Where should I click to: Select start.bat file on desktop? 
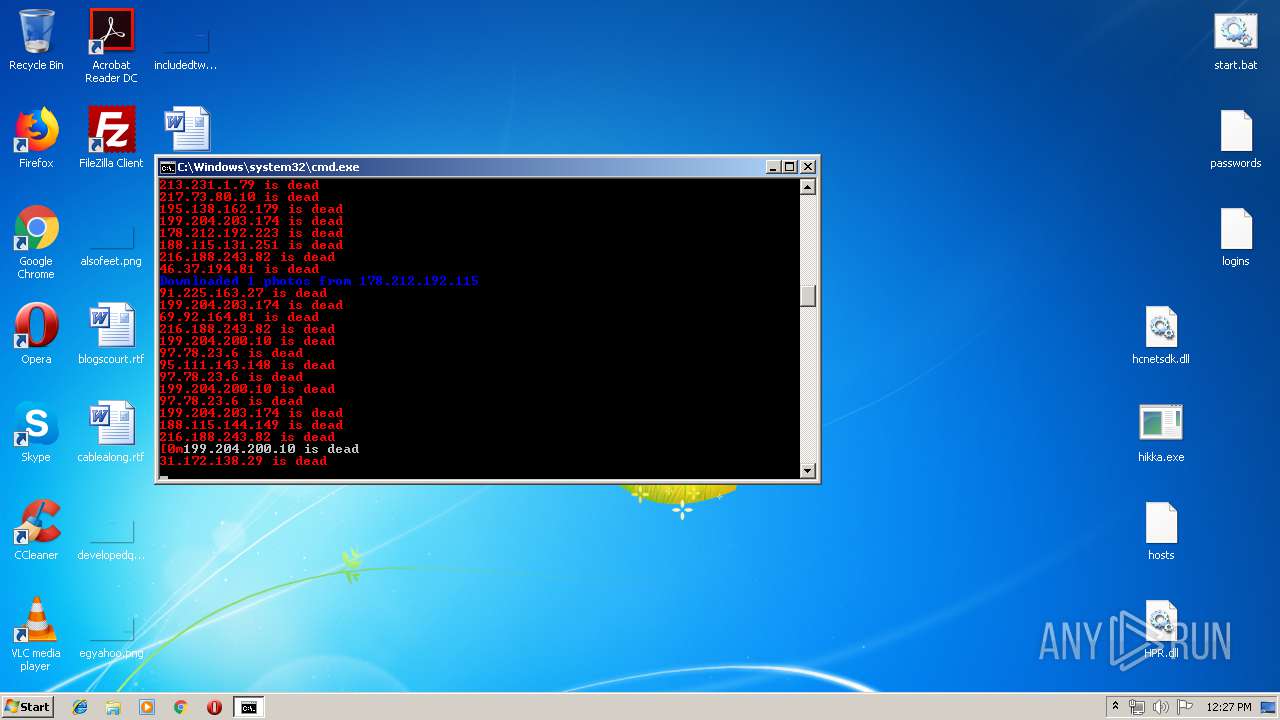pyautogui.click(x=1235, y=42)
